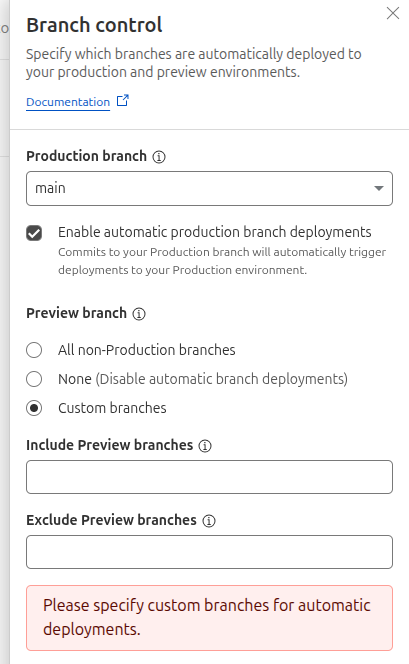The width and height of the screenshot is (409, 664).
Task: Click the Enable automatic production branch deployments label
Action: tap(215, 232)
